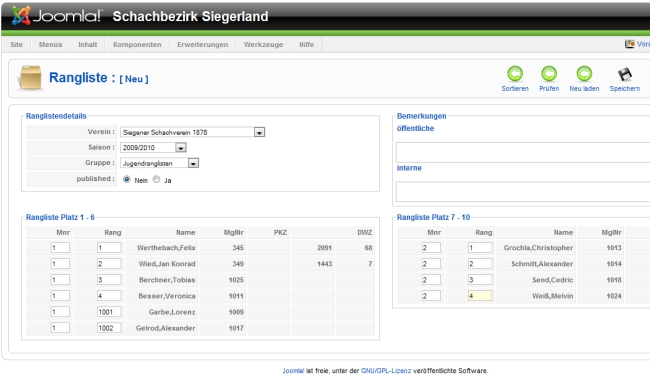This screenshot has width=650, height=375.
Task: Click MglNr 1013 for Grochla
Action: 614,248
